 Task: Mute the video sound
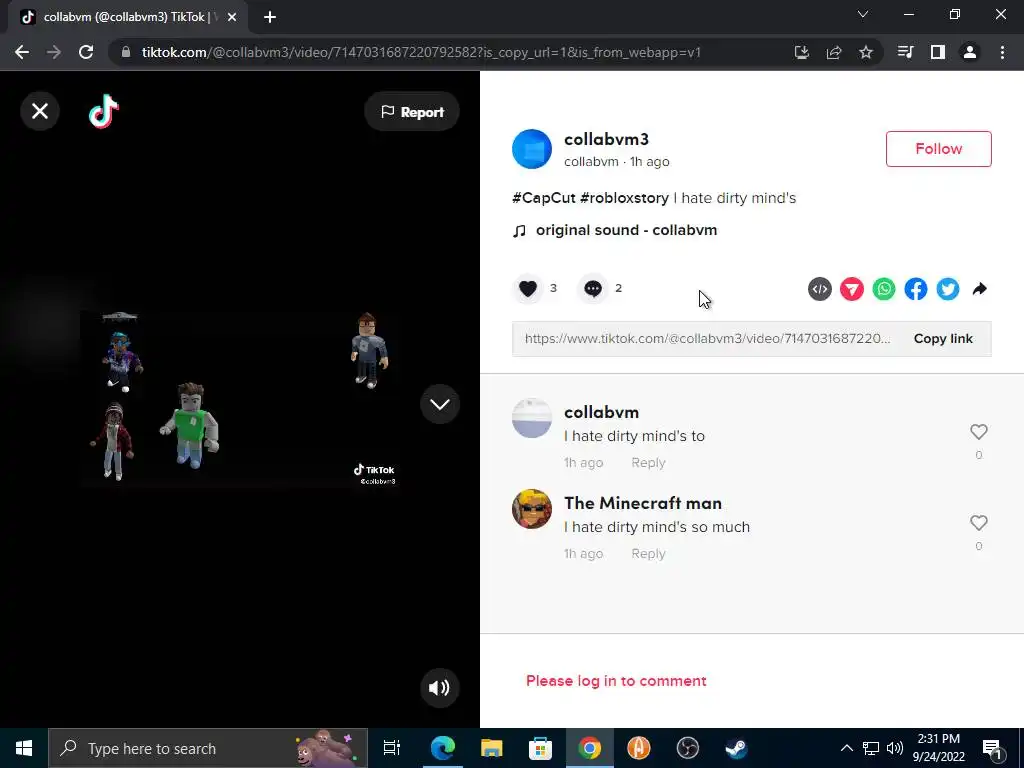tap(440, 687)
